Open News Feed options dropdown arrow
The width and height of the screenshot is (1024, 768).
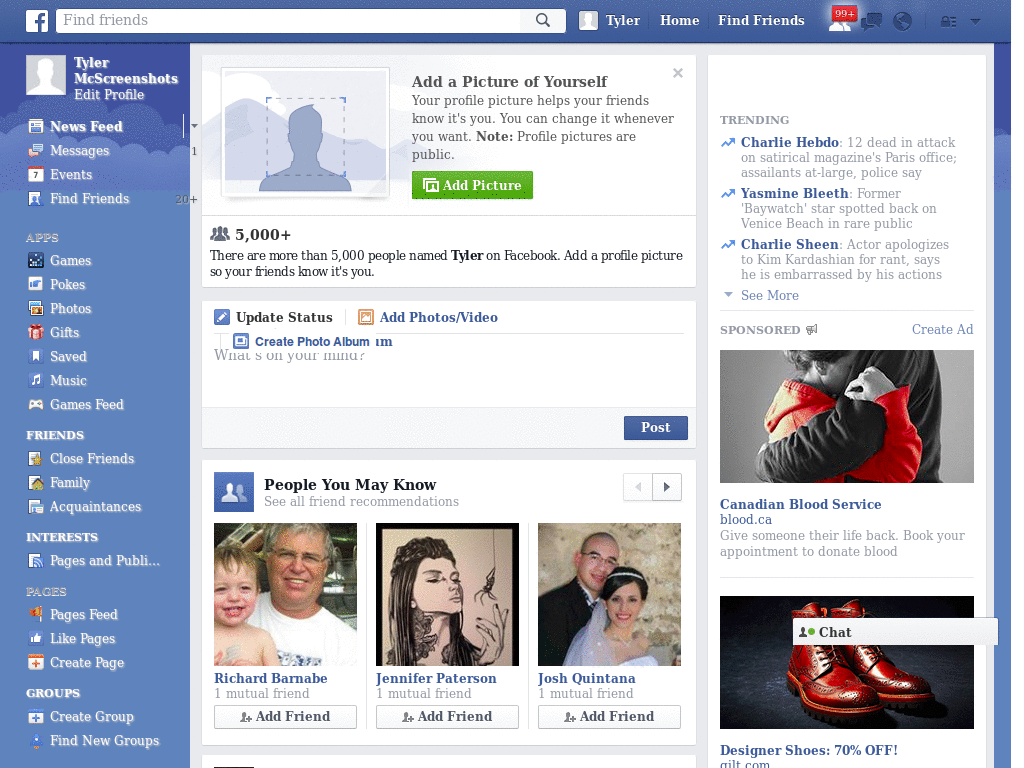point(194,126)
